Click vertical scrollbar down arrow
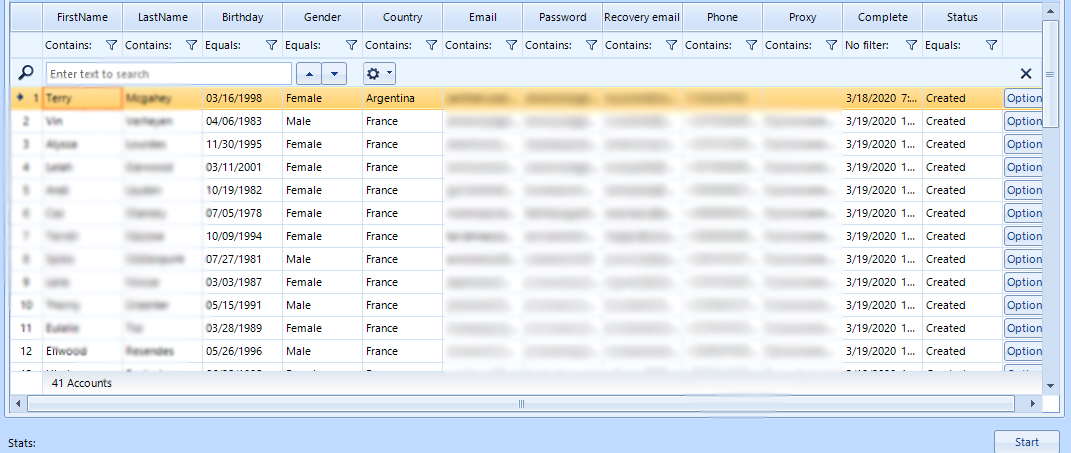This screenshot has height=453, width=1071. (x=1051, y=386)
